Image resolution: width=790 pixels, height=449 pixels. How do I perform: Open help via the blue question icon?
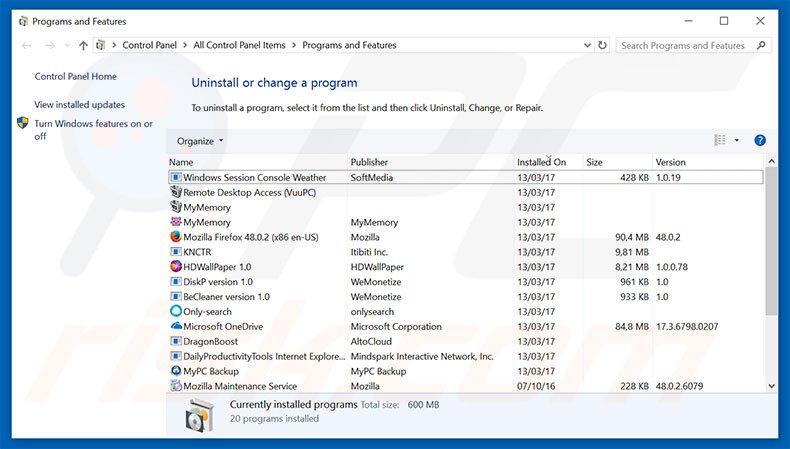(x=760, y=141)
